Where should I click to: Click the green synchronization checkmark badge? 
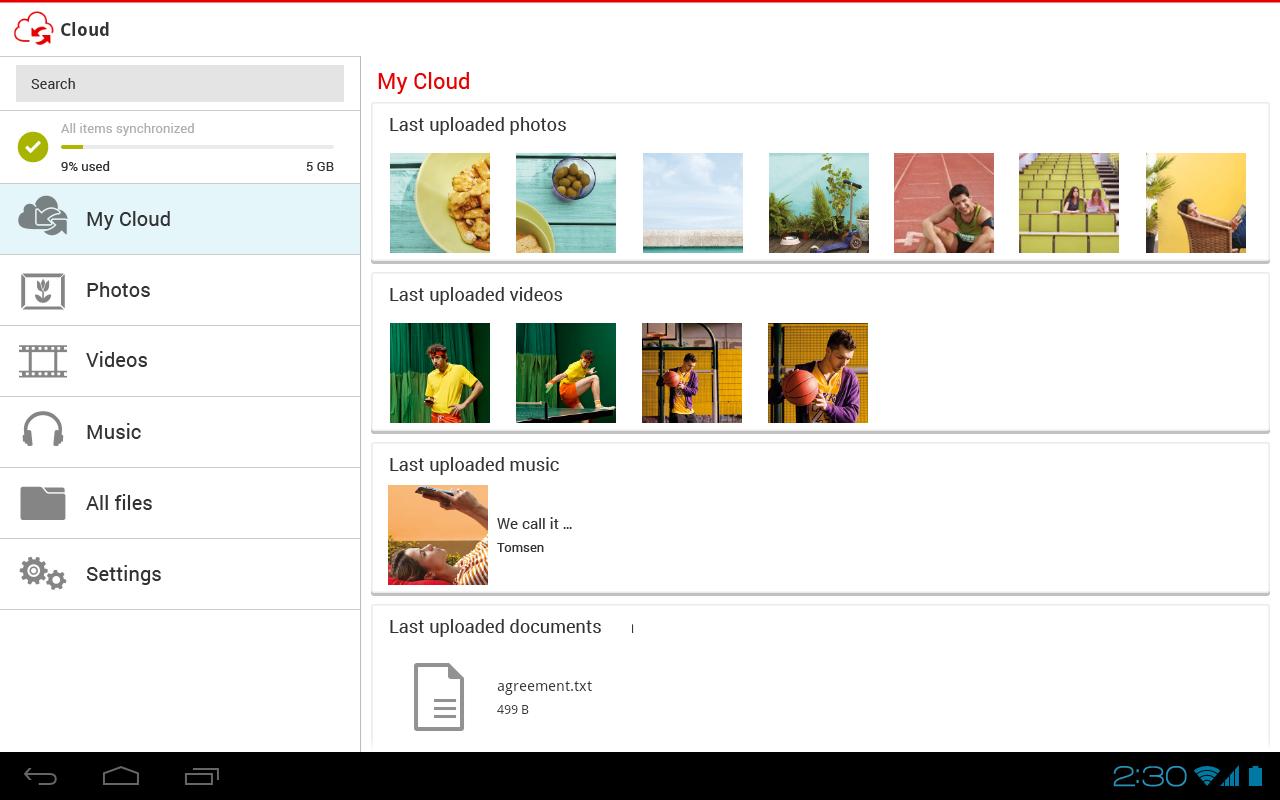(x=33, y=147)
